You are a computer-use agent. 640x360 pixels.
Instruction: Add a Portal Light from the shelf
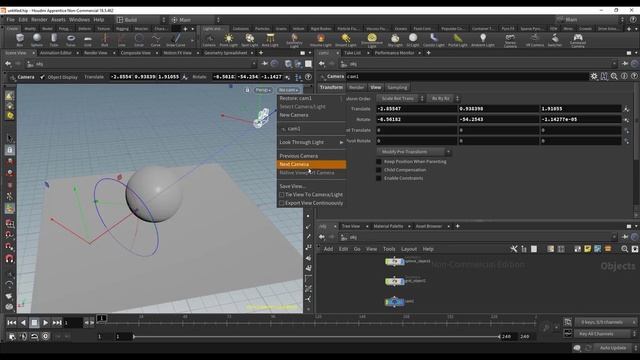tap(458, 40)
